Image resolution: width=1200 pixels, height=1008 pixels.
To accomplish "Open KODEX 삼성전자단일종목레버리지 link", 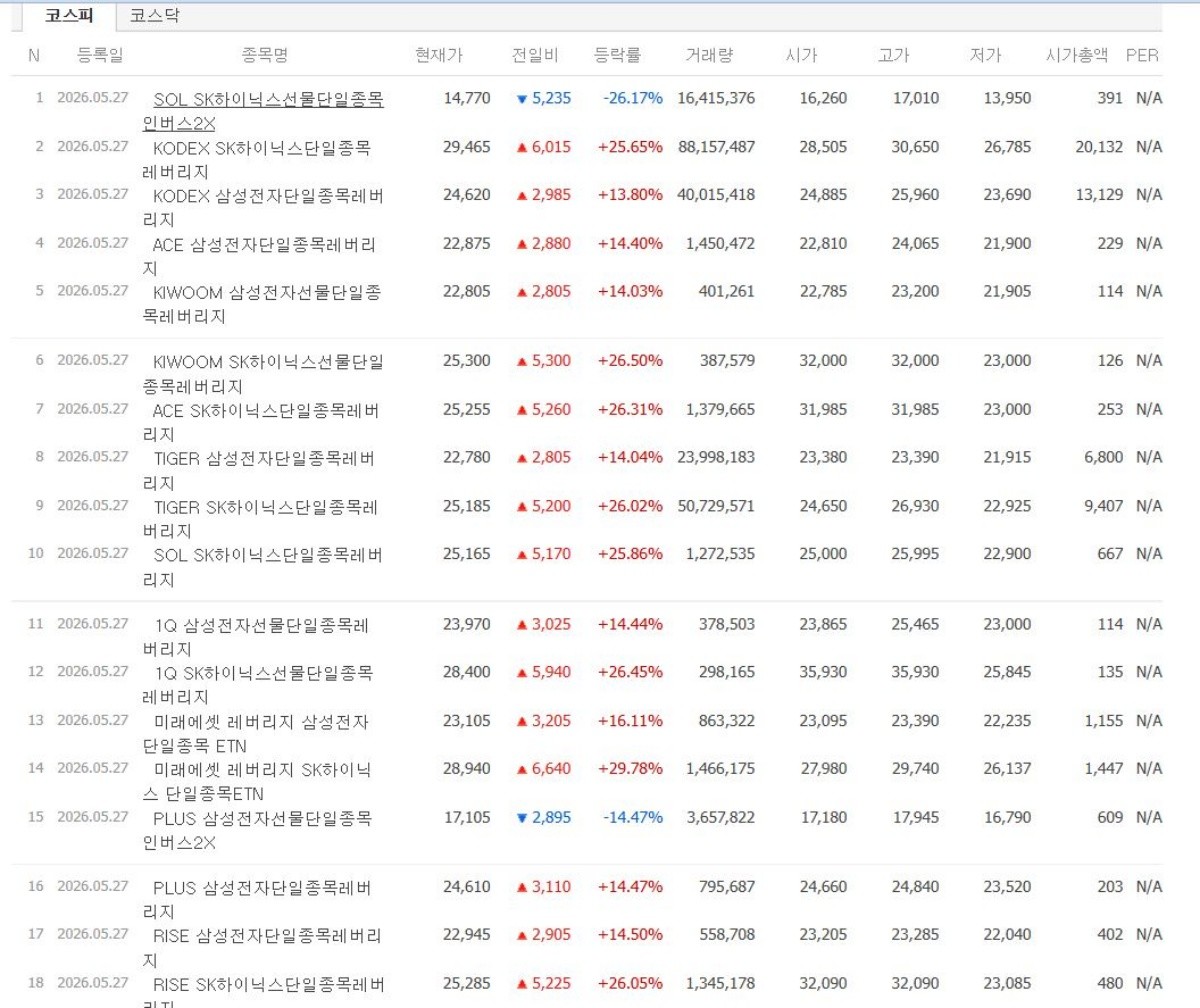I will pyautogui.click(x=262, y=207).
